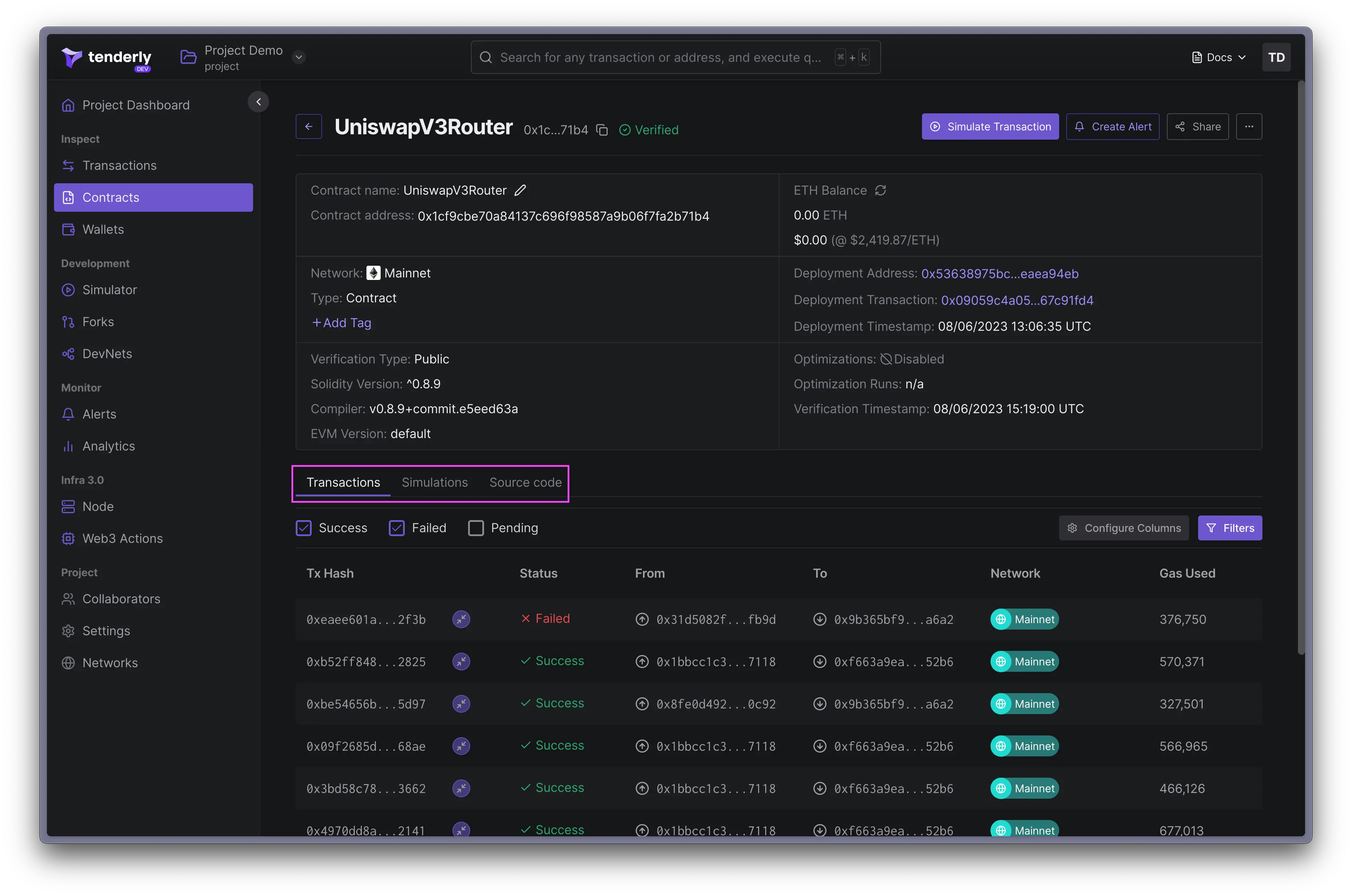Open the Deployment Transaction link
Image resolution: width=1352 pixels, height=896 pixels.
click(x=1017, y=300)
